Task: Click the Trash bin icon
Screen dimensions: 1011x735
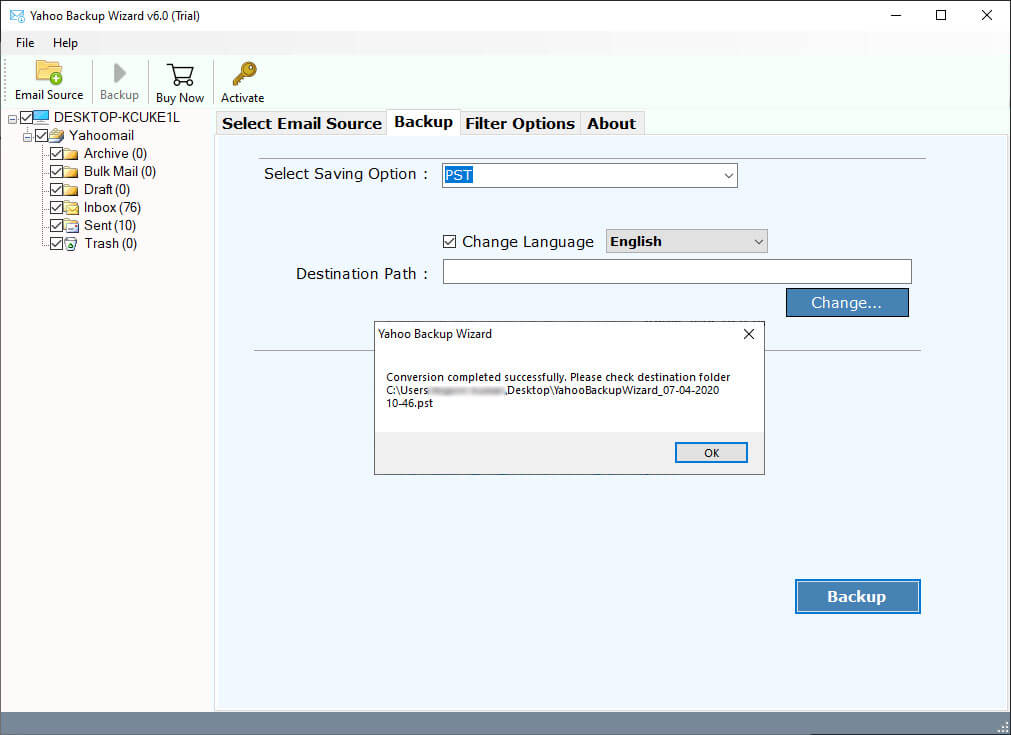Action: point(71,244)
